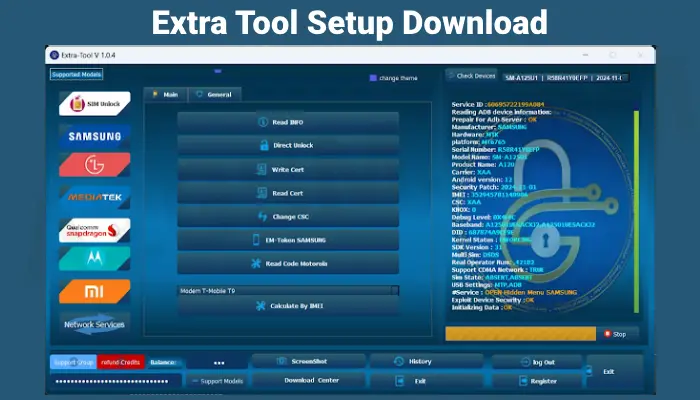Click the red refund Credits button

tap(121, 362)
